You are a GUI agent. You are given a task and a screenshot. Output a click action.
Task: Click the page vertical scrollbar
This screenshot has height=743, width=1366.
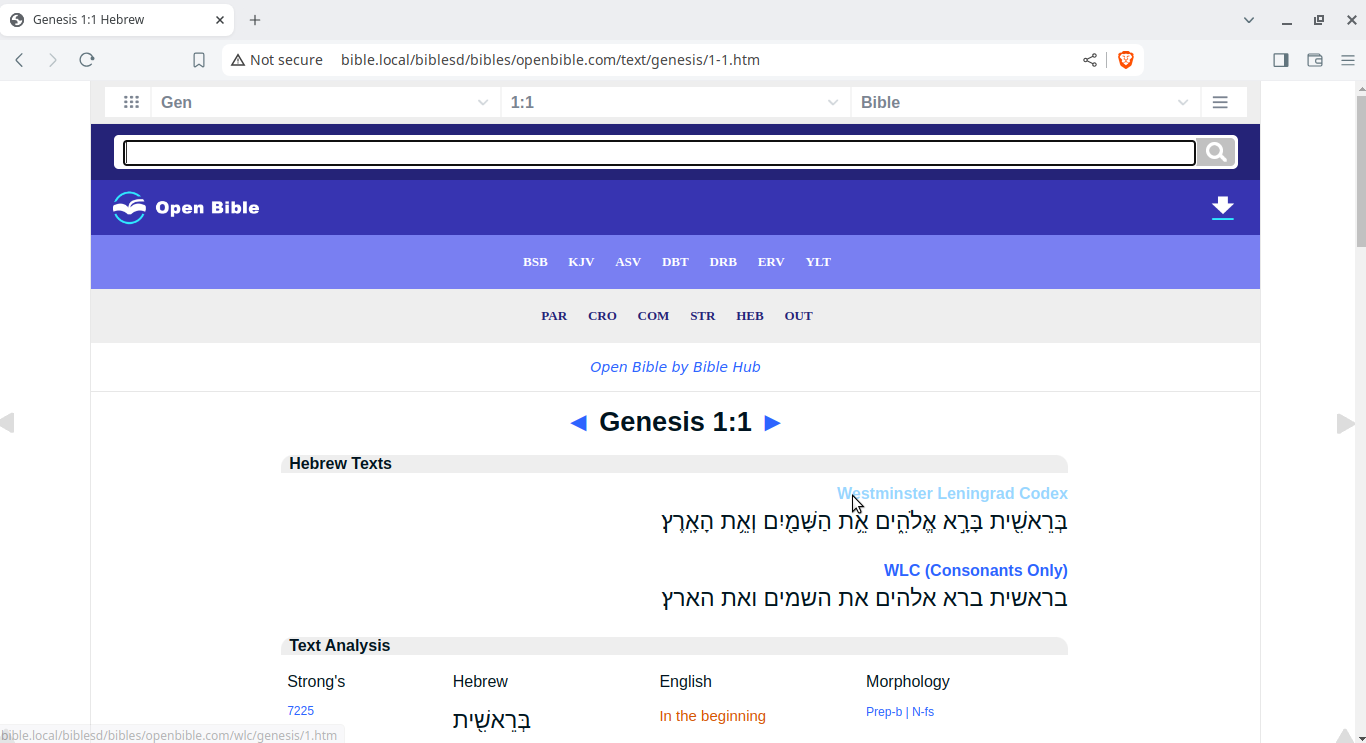tap(1360, 400)
